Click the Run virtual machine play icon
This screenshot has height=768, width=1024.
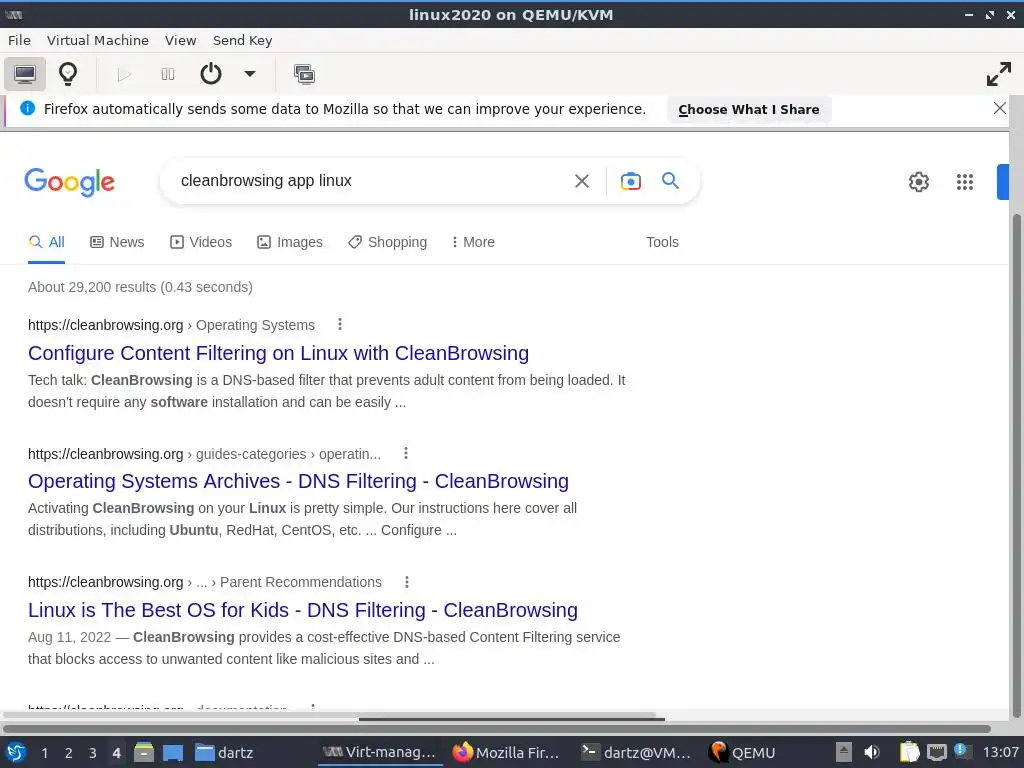(x=124, y=74)
